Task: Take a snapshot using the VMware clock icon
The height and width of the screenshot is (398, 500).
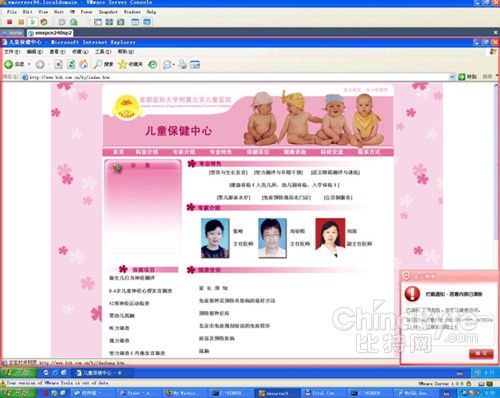Action: [62, 22]
